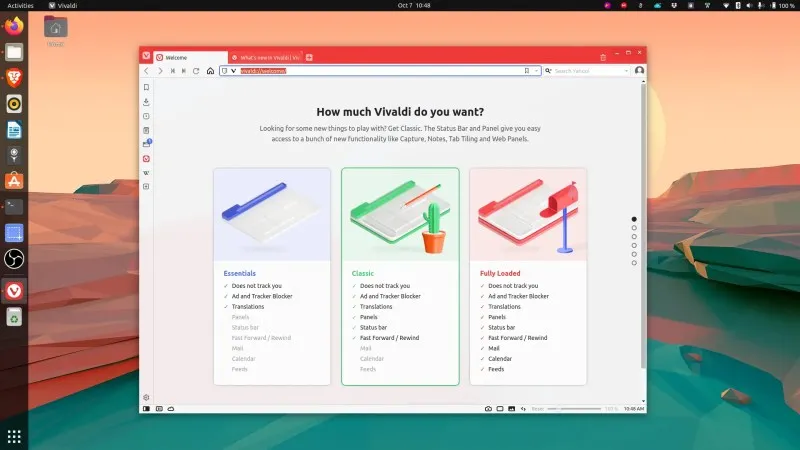Click the Classic cactus illustration
The image size is (800, 450).
(401, 214)
